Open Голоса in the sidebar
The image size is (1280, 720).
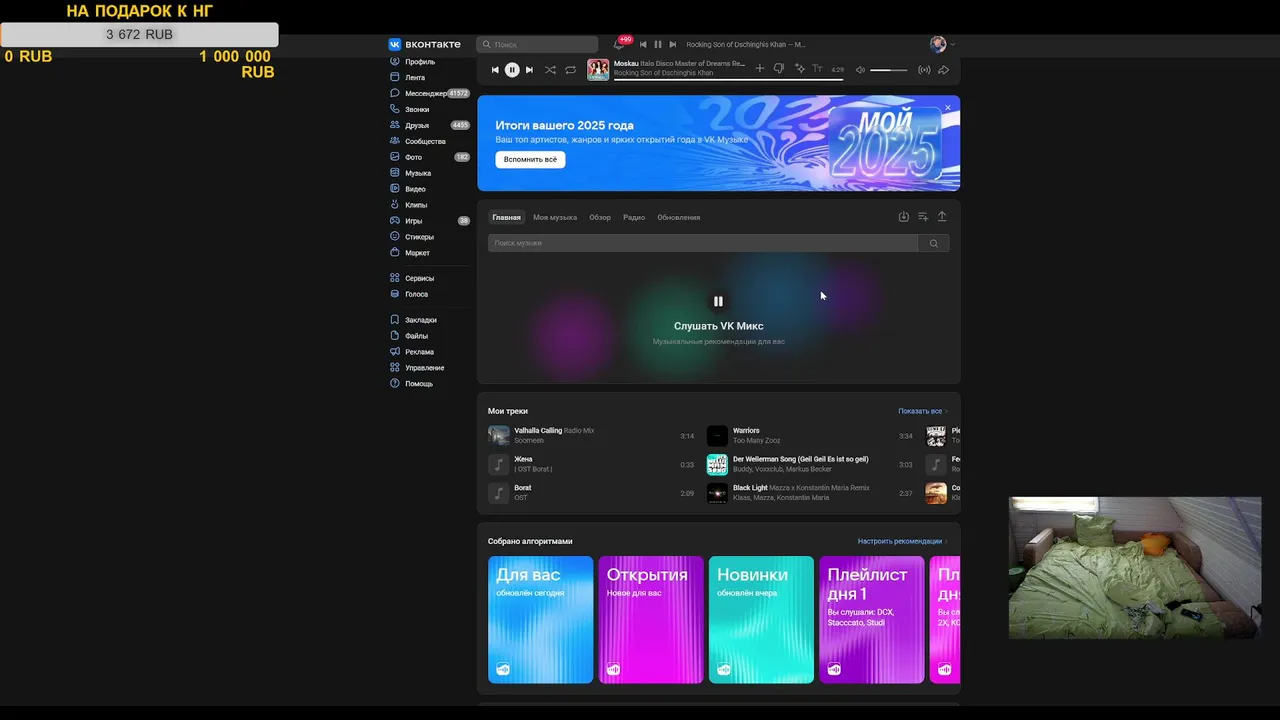(416, 294)
